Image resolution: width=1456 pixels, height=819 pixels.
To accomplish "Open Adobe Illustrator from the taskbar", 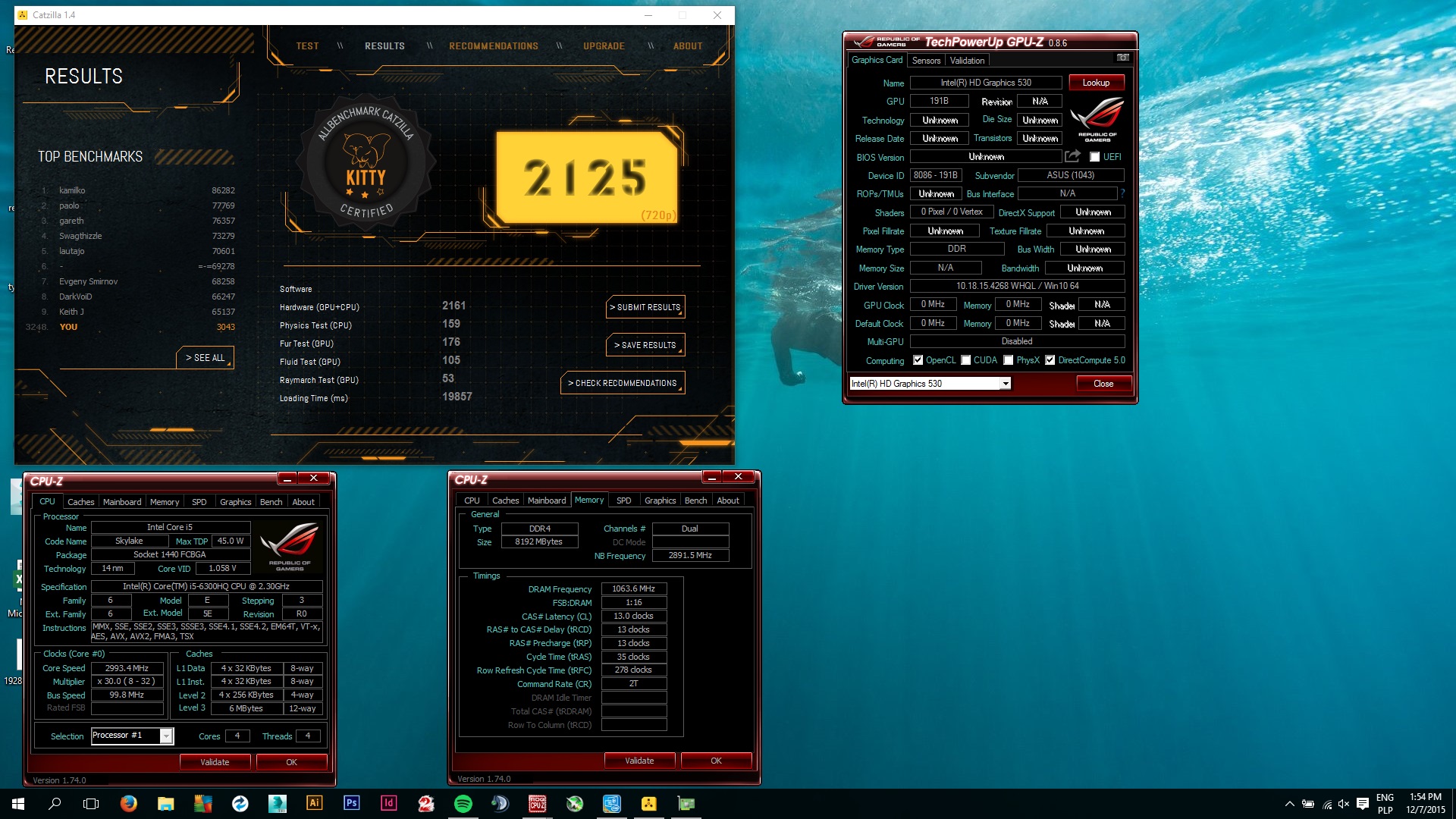I will click(314, 803).
